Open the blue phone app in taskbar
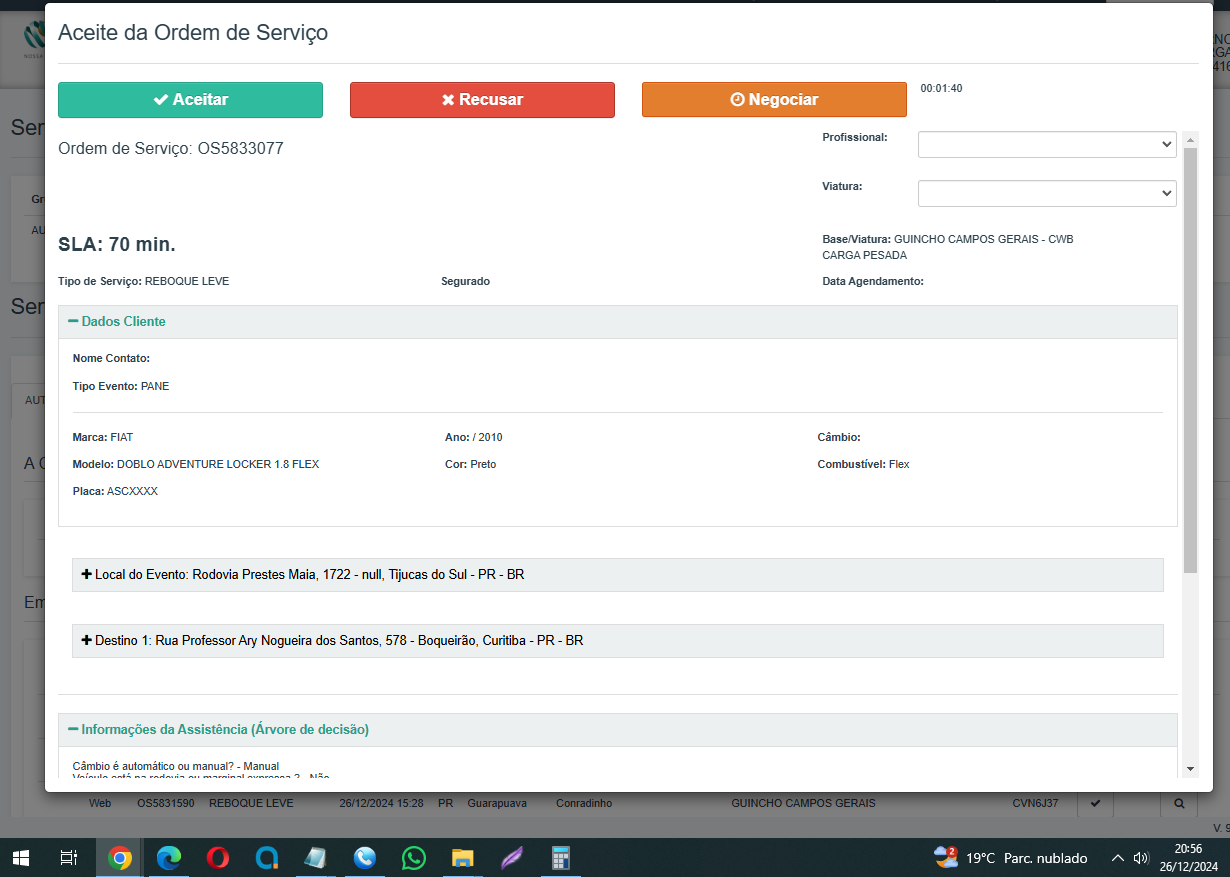 click(x=365, y=857)
